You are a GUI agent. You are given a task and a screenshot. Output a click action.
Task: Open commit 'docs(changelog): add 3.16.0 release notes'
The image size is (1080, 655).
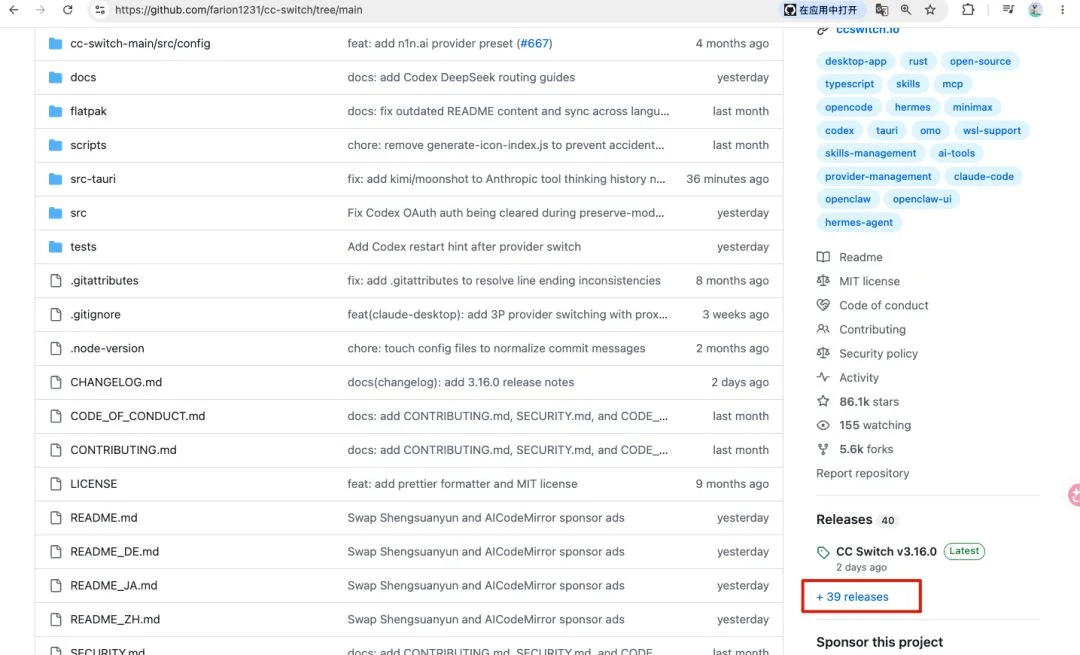[x=461, y=382]
